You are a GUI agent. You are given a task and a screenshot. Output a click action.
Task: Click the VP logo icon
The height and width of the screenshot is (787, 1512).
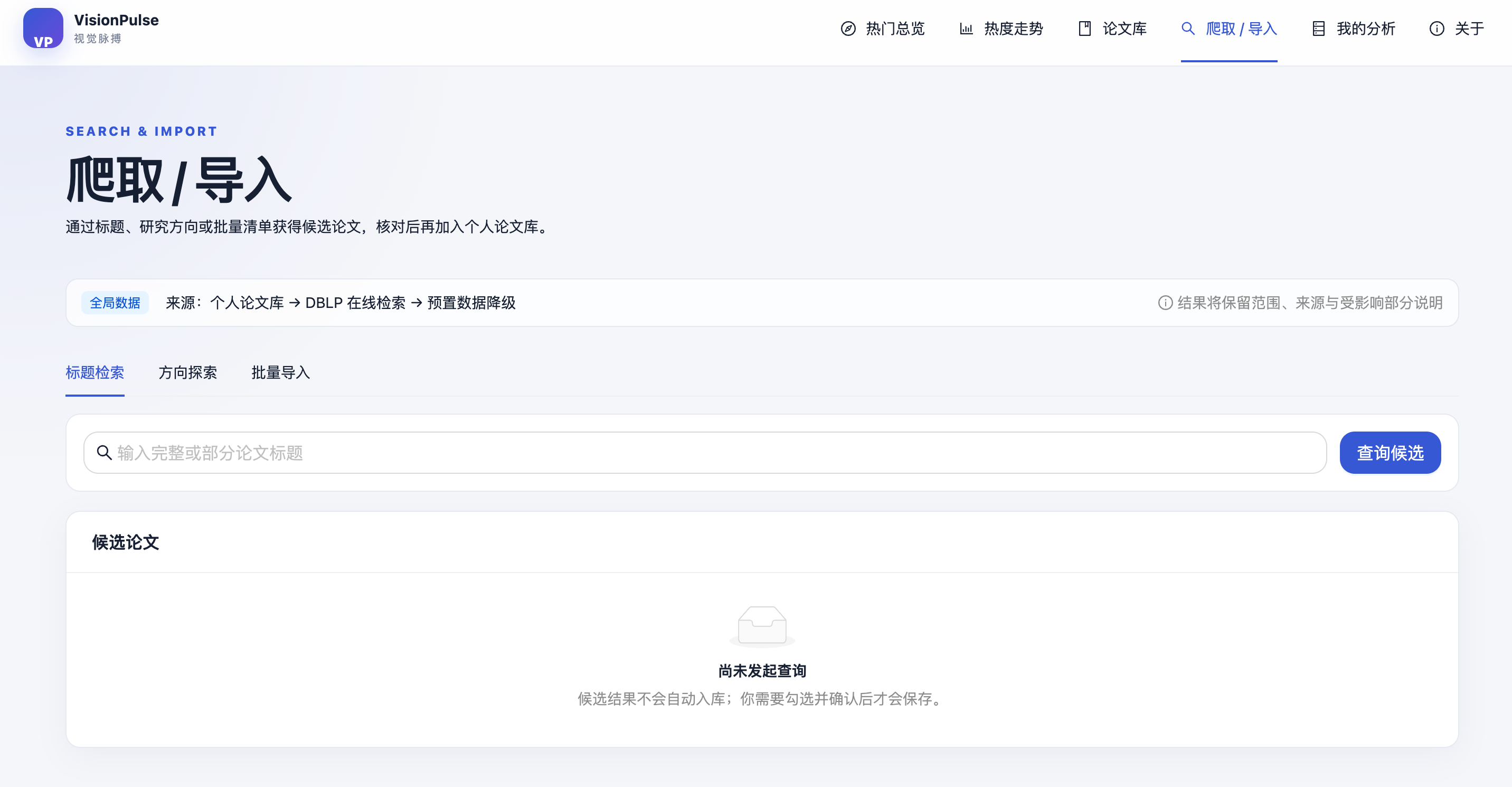(x=43, y=28)
